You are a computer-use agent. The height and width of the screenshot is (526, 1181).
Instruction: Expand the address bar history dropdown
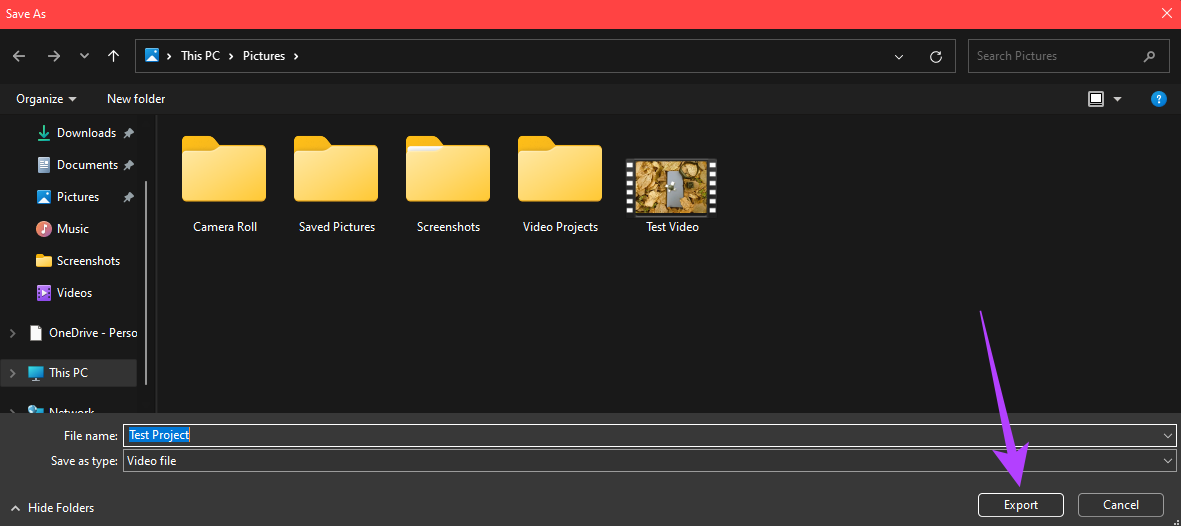click(899, 57)
